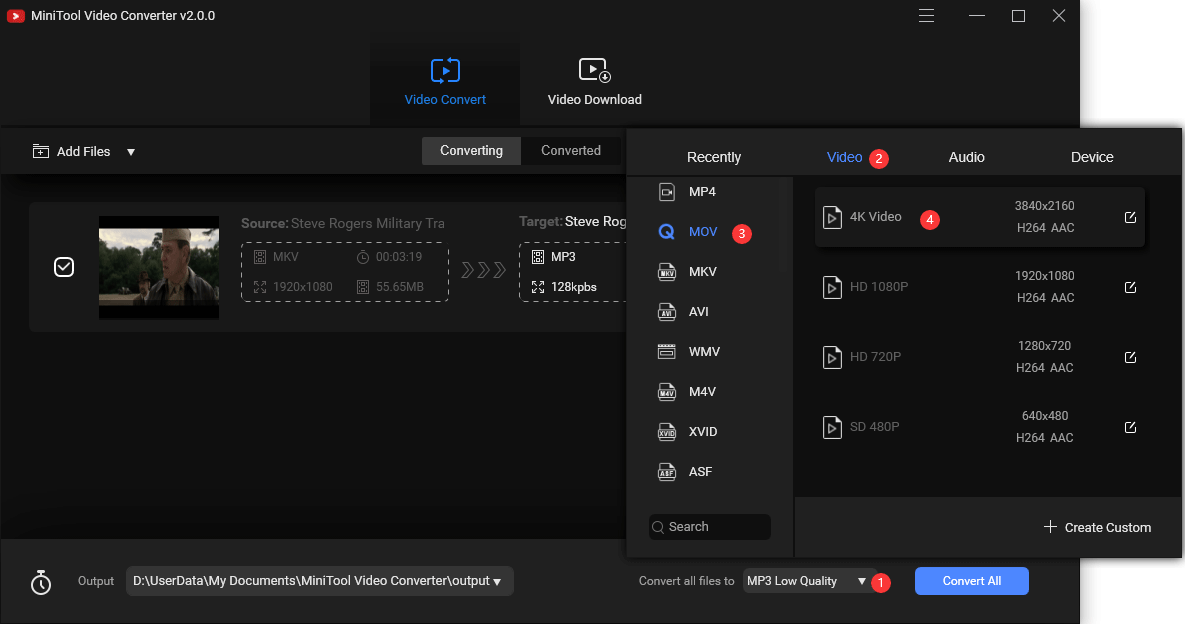Edit the 4K Video preset settings
1185x624 pixels.
click(x=1131, y=218)
